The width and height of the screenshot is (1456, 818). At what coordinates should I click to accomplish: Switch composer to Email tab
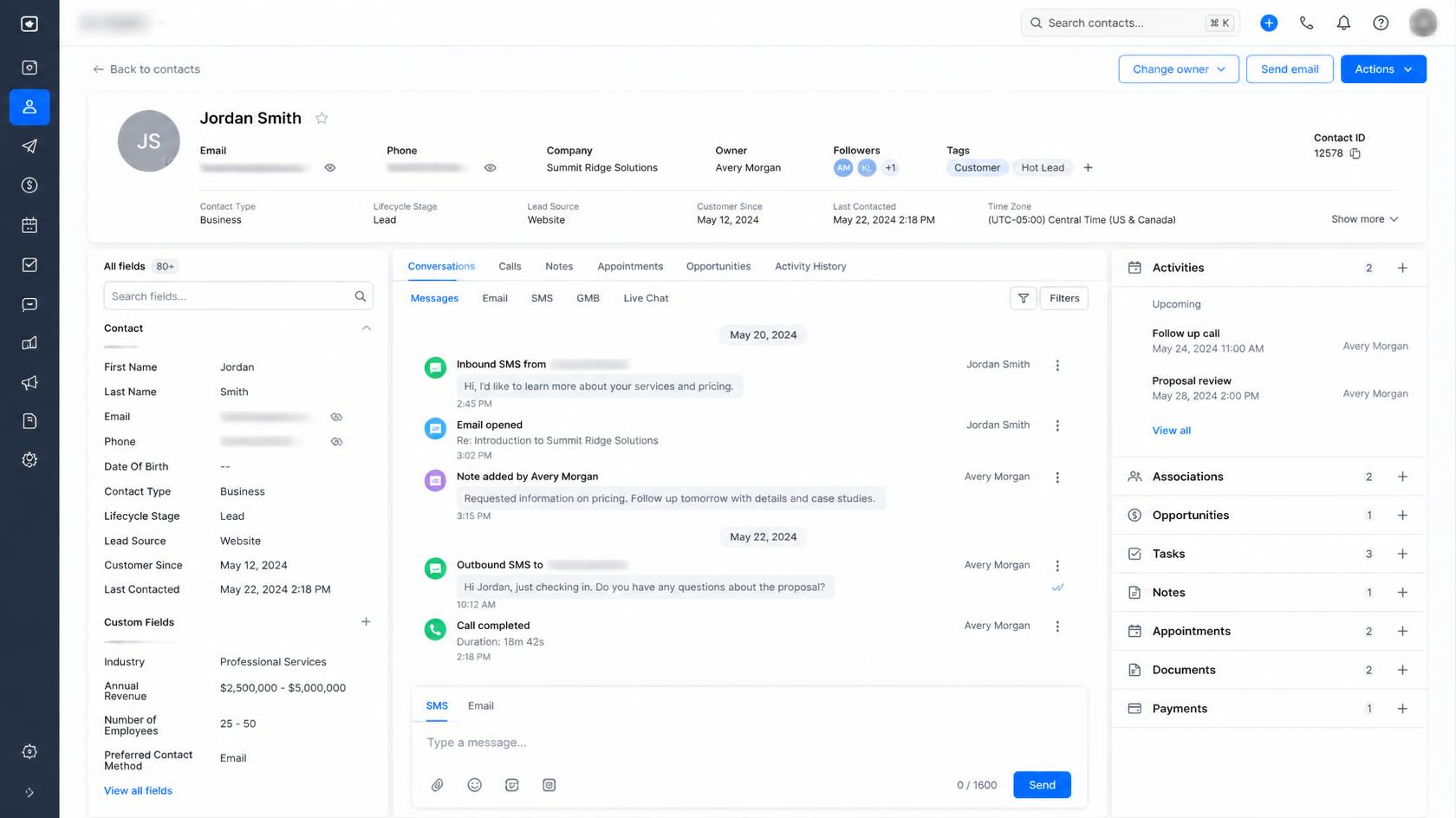(x=481, y=706)
